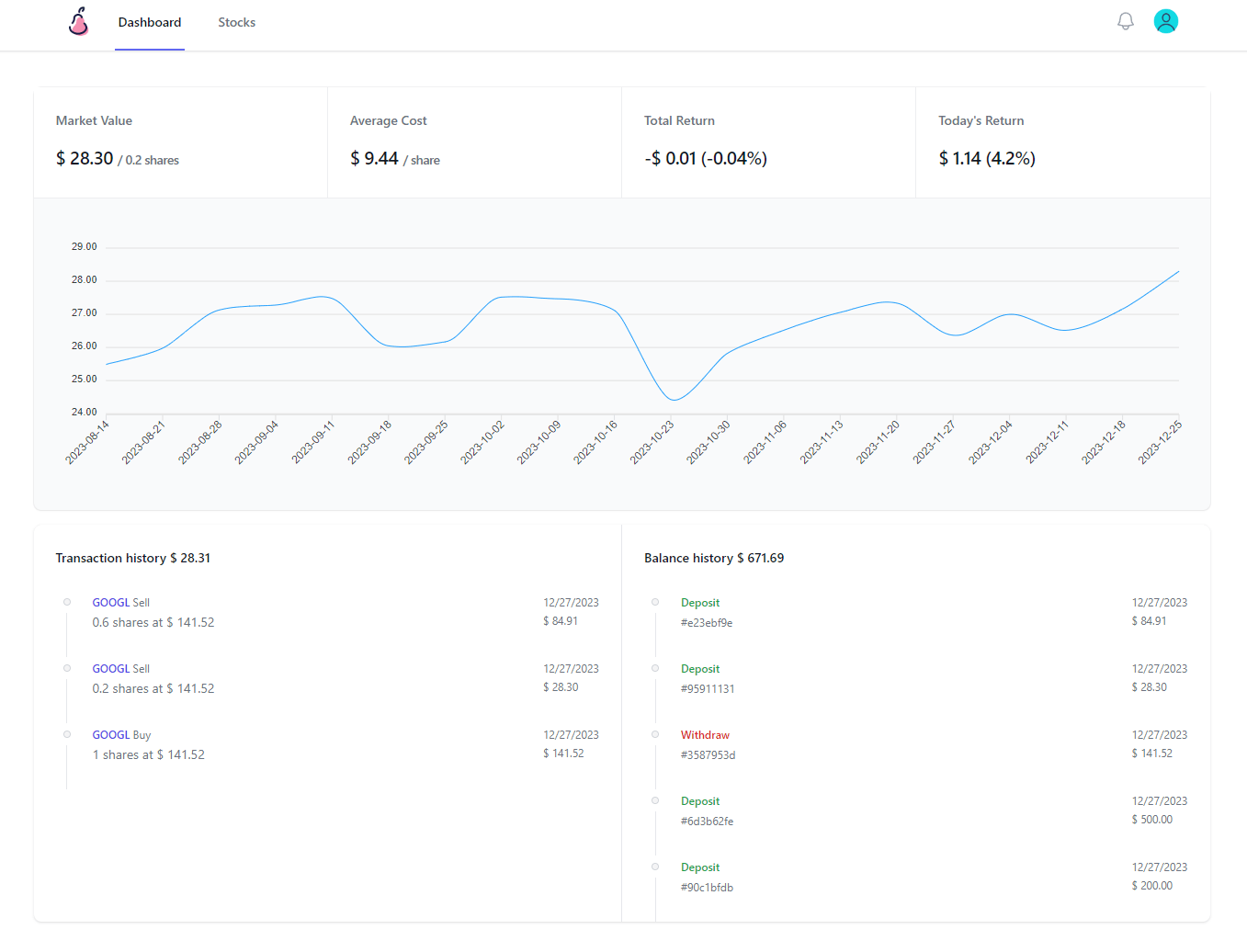Select the Dashboard tab

coord(150,22)
